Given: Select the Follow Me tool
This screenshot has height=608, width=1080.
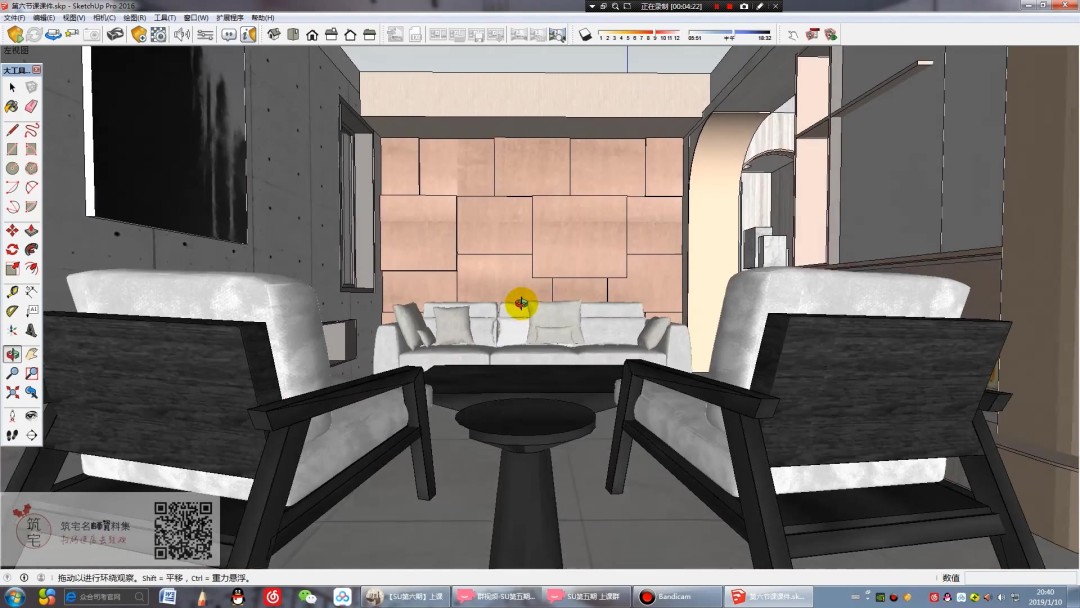Looking at the screenshot, I should [x=32, y=249].
